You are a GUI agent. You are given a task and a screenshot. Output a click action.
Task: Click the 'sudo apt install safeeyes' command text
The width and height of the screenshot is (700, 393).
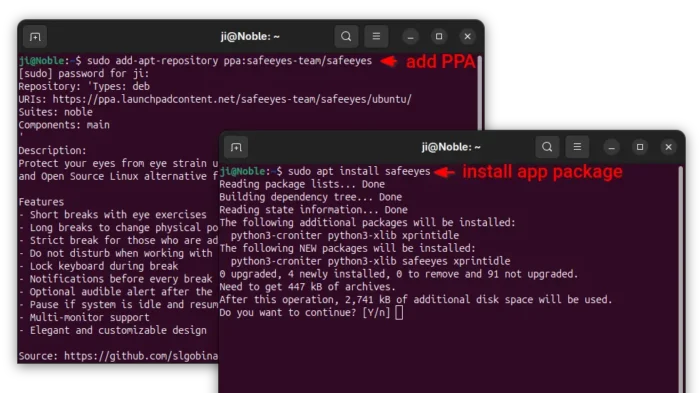pos(359,171)
